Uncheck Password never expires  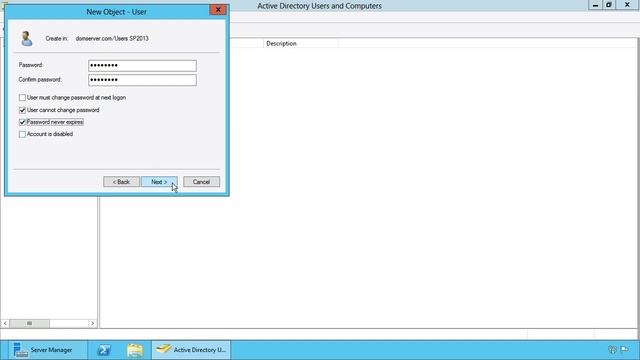(x=22, y=122)
